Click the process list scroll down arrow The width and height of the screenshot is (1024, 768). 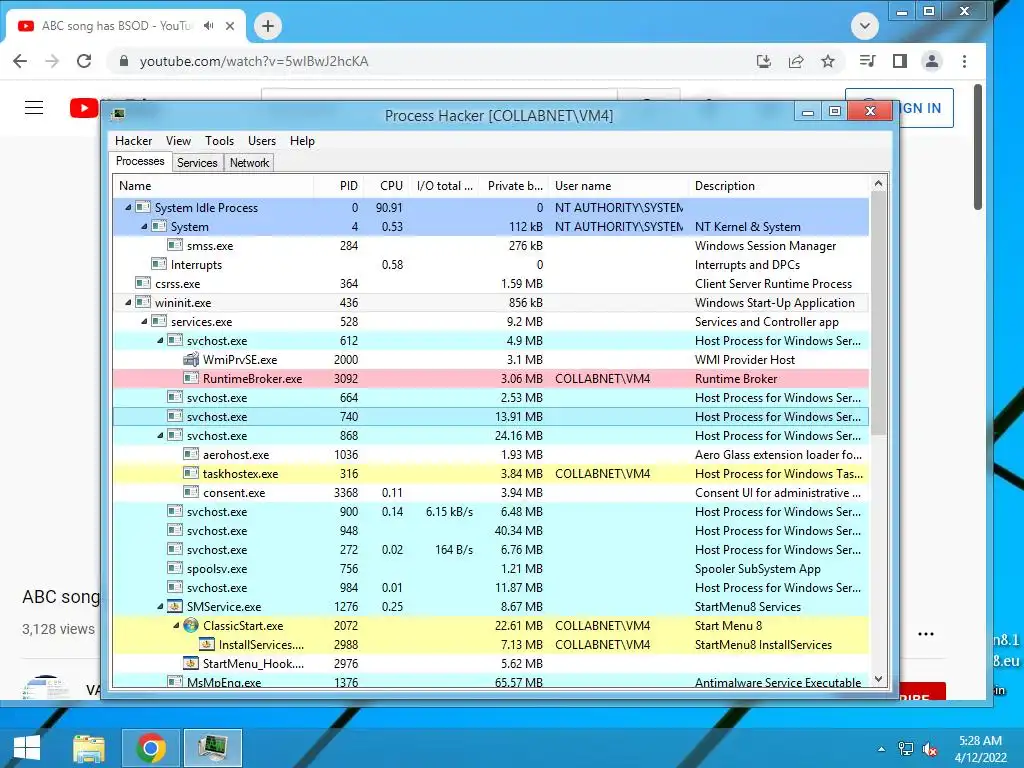pos(878,679)
